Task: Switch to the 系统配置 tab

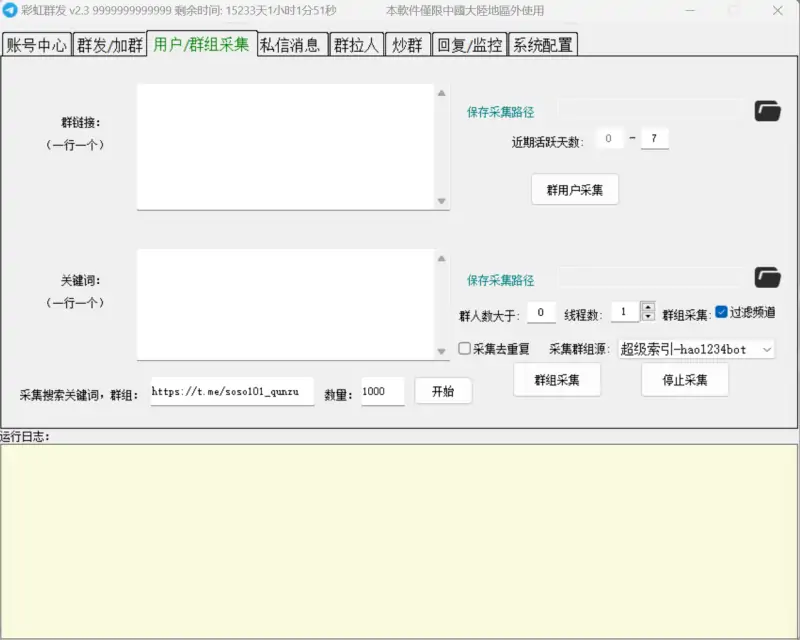Action: pos(541,44)
